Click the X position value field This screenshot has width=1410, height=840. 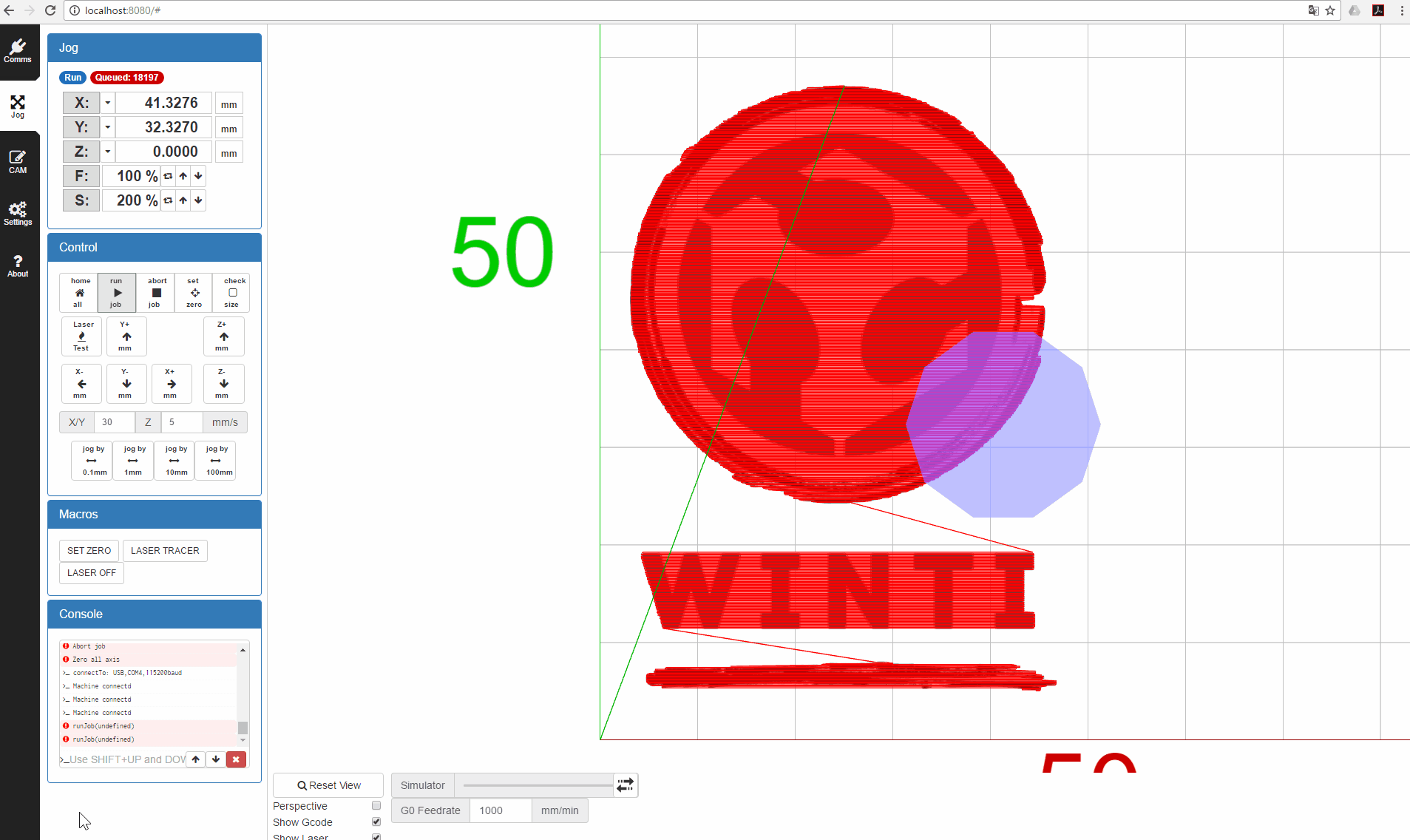click(x=164, y=103)
